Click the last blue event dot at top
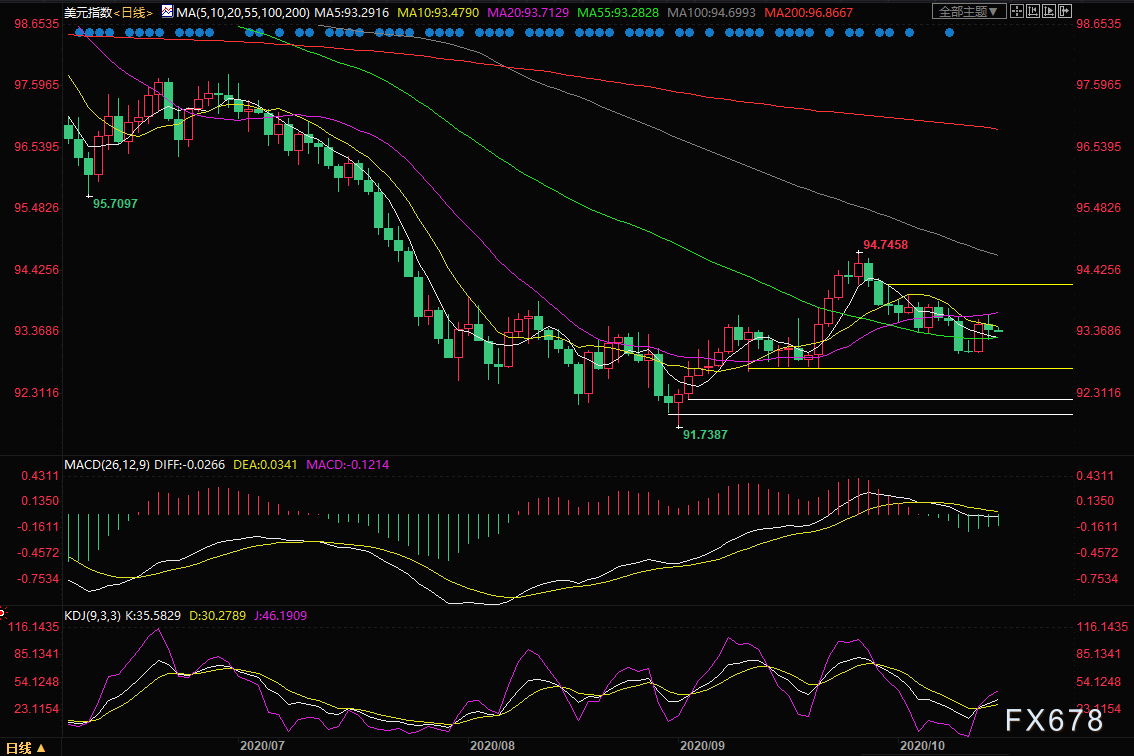1134x756 pixels. pos(949,33)
